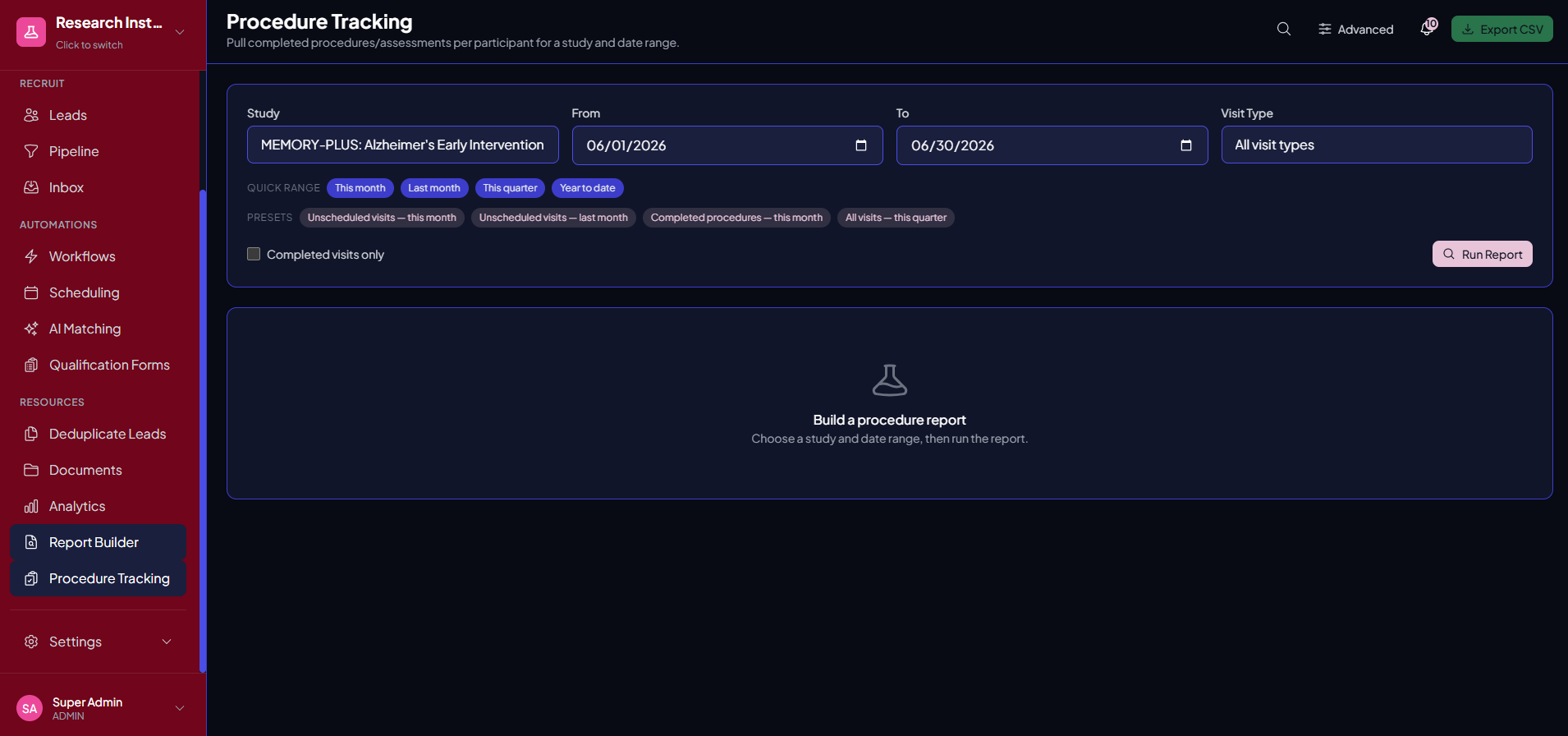Select the This month quick range

tap(360, 188)
